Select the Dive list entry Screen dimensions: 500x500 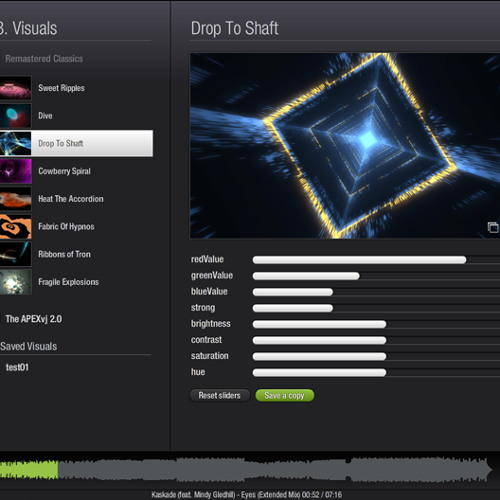(x=45, y=116)
